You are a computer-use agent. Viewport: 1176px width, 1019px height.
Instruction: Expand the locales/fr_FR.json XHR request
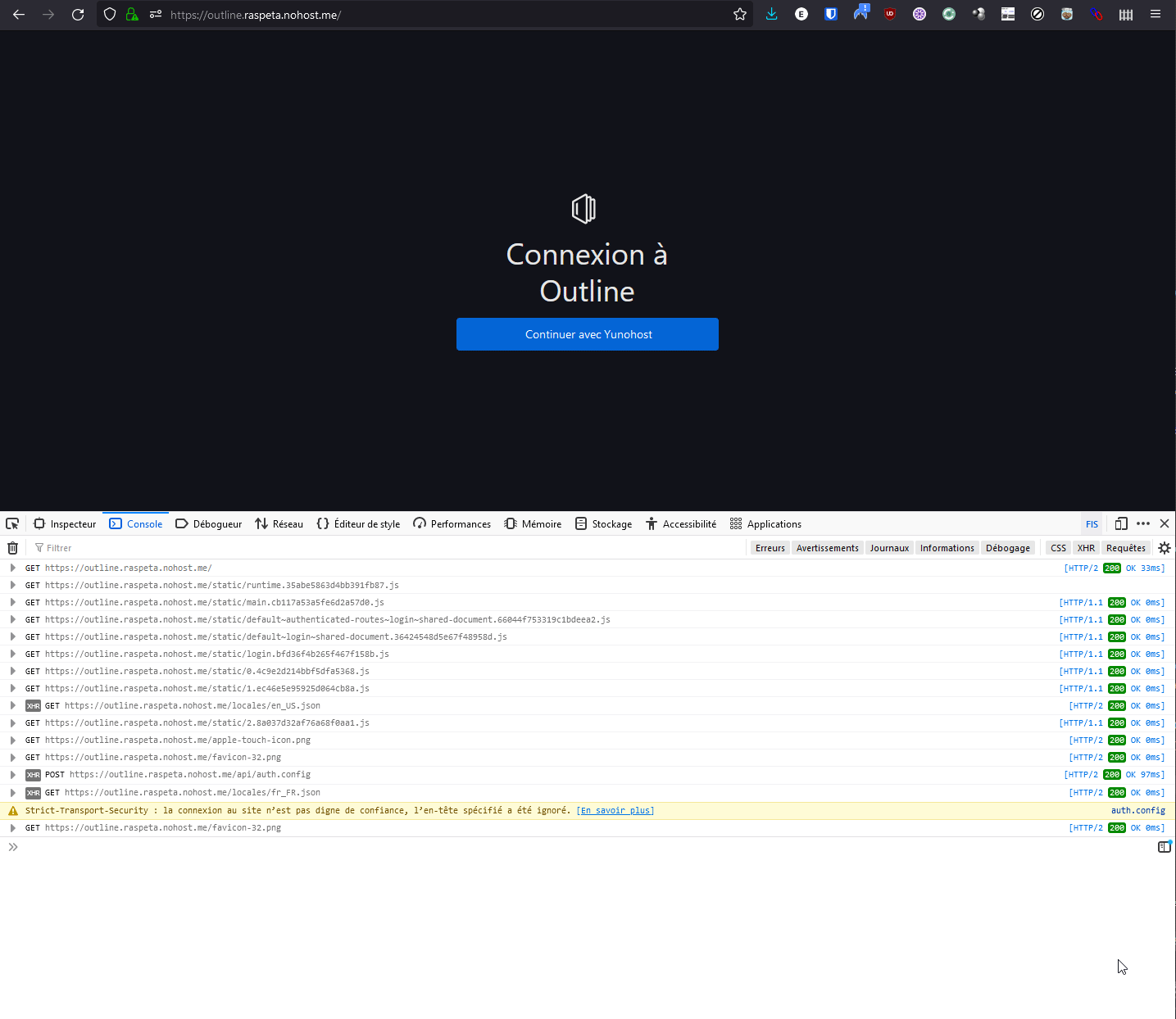tap(13, 792)
